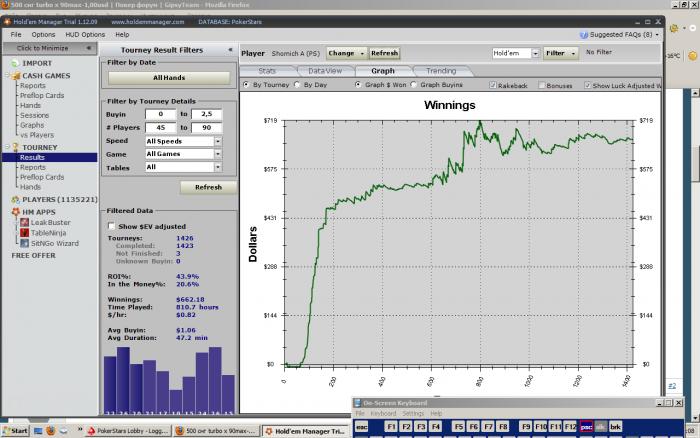Click the All Hands date filter button
Viewport: 700px width, 438px height.
click(x=168, y=77)
